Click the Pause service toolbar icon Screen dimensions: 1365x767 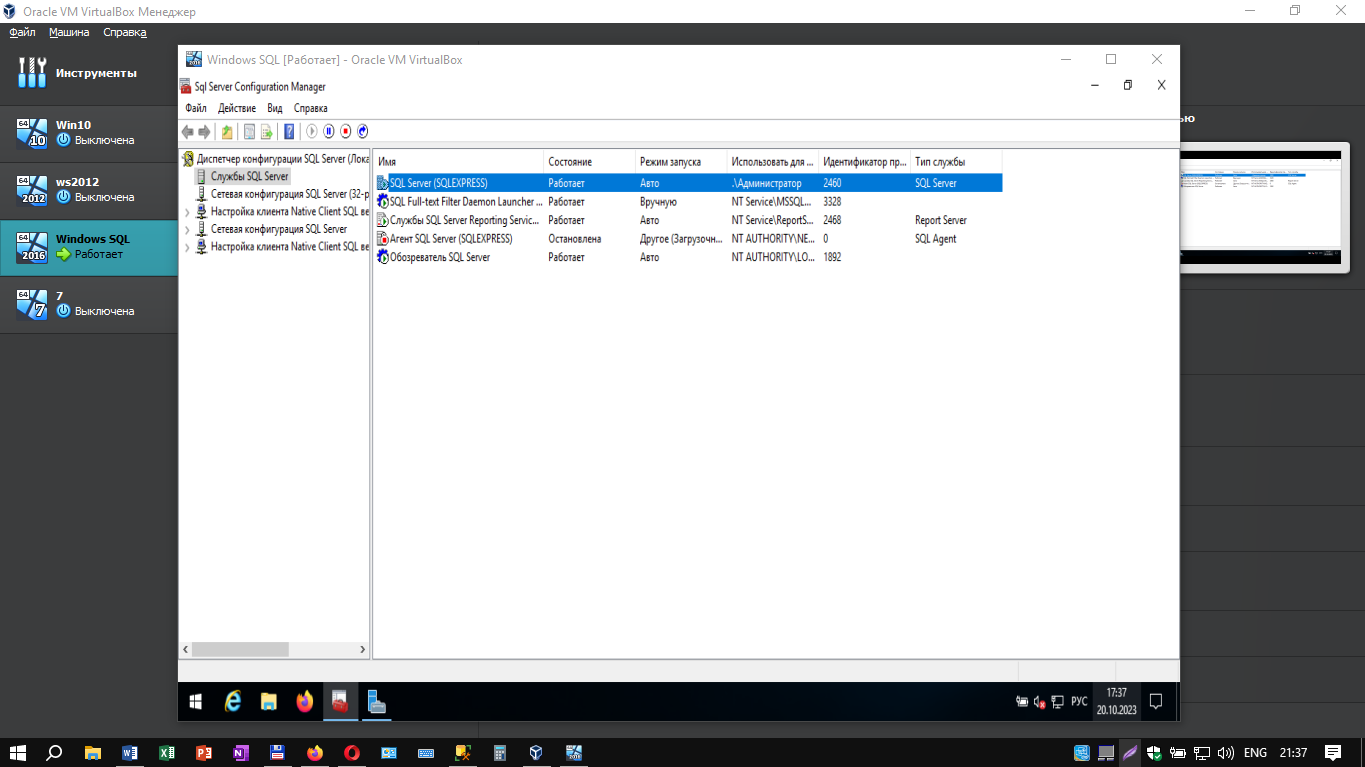(x=329, y=131)
